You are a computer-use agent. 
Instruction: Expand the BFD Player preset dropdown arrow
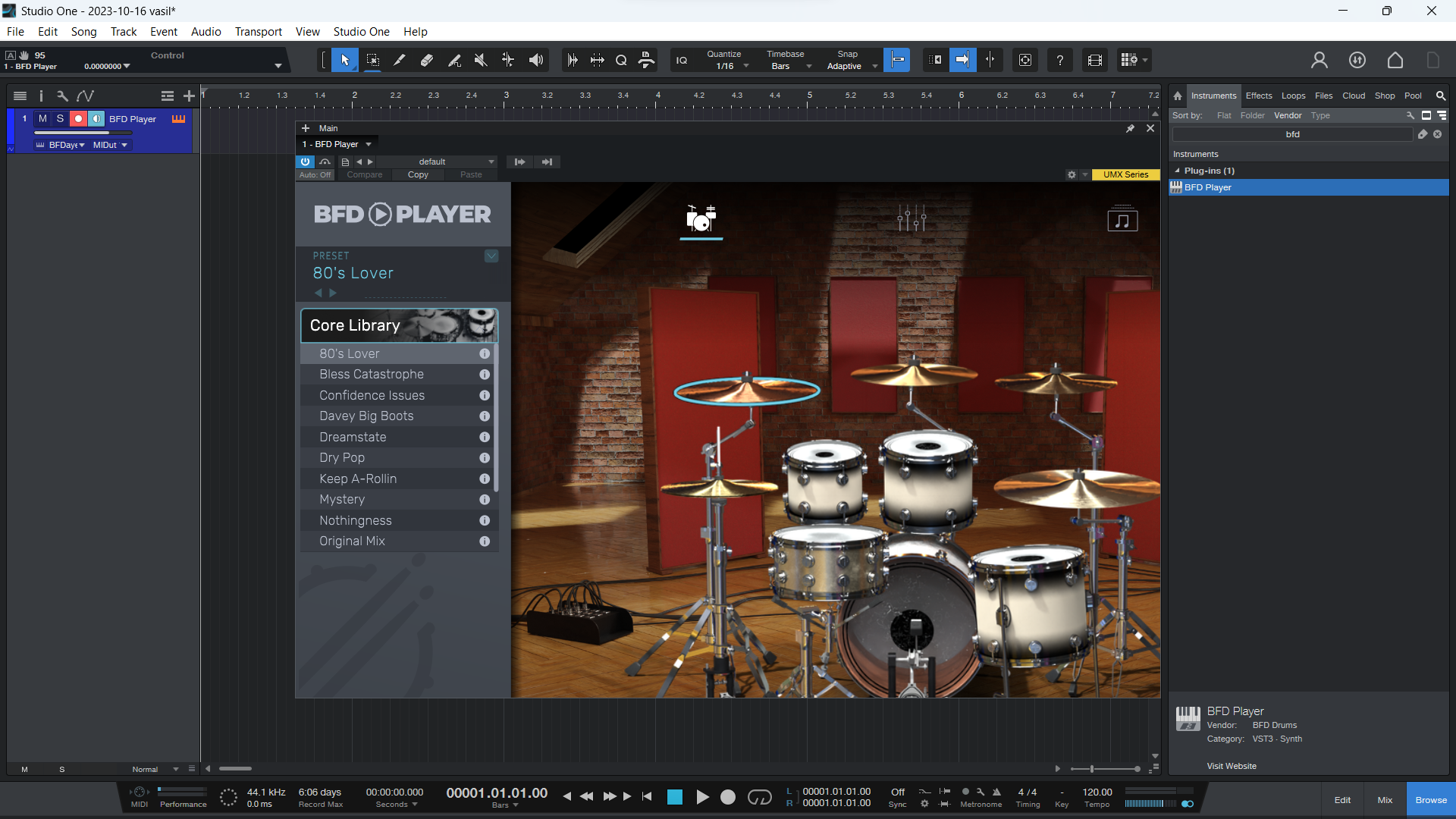tap(491, 256)
